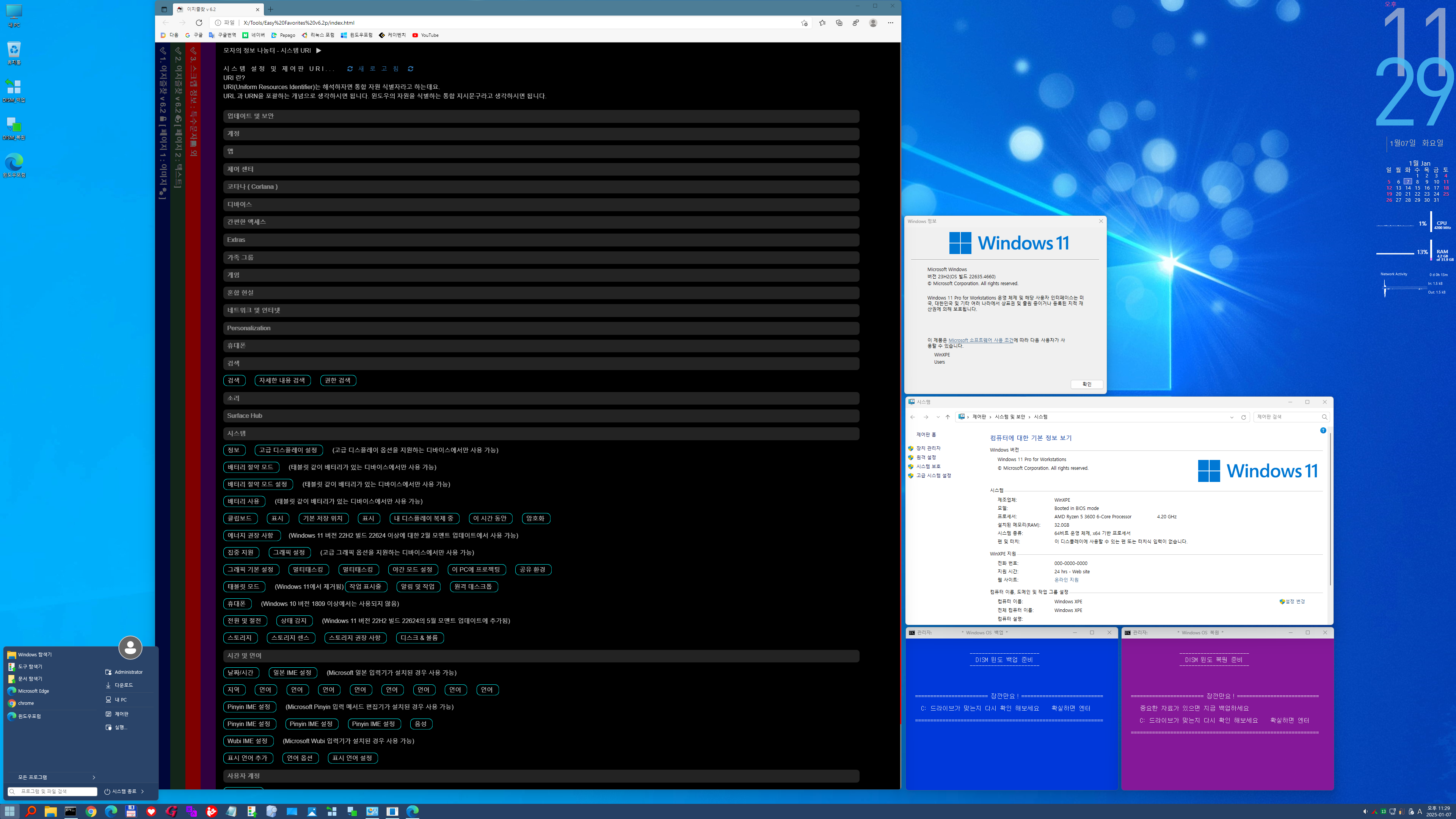Image resolution: width=1456 pixels, height=819 pixels.
Task: Collapse the 시스템 section header
Action: pyautogui.click(x=541, y=433)
